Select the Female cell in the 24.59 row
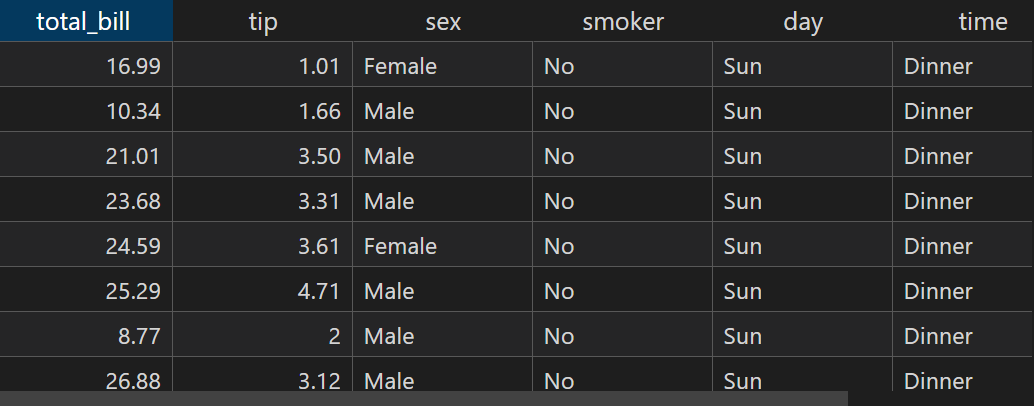 pyautogui.click(x=442, y=245)
